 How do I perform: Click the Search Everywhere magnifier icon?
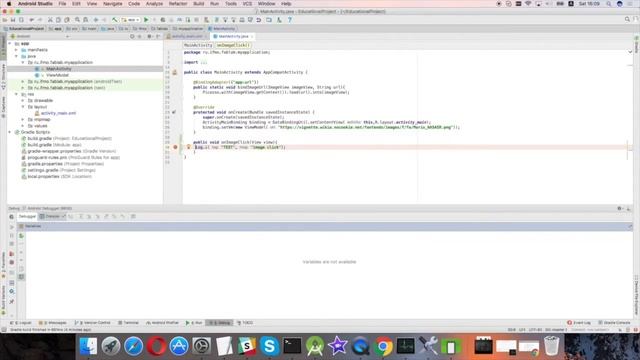(x=627, y=19)
